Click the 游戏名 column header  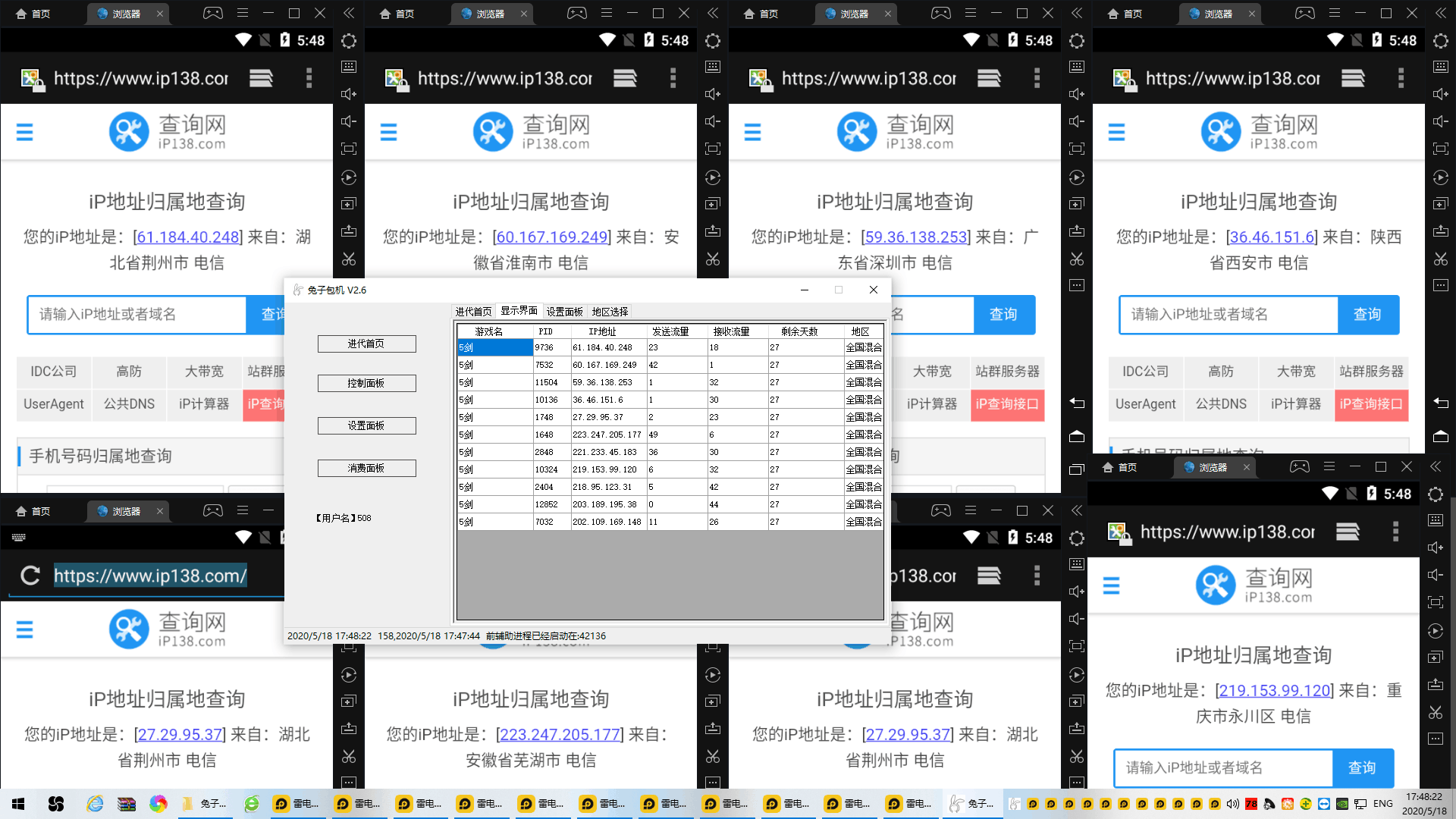(x=494, y=331)
